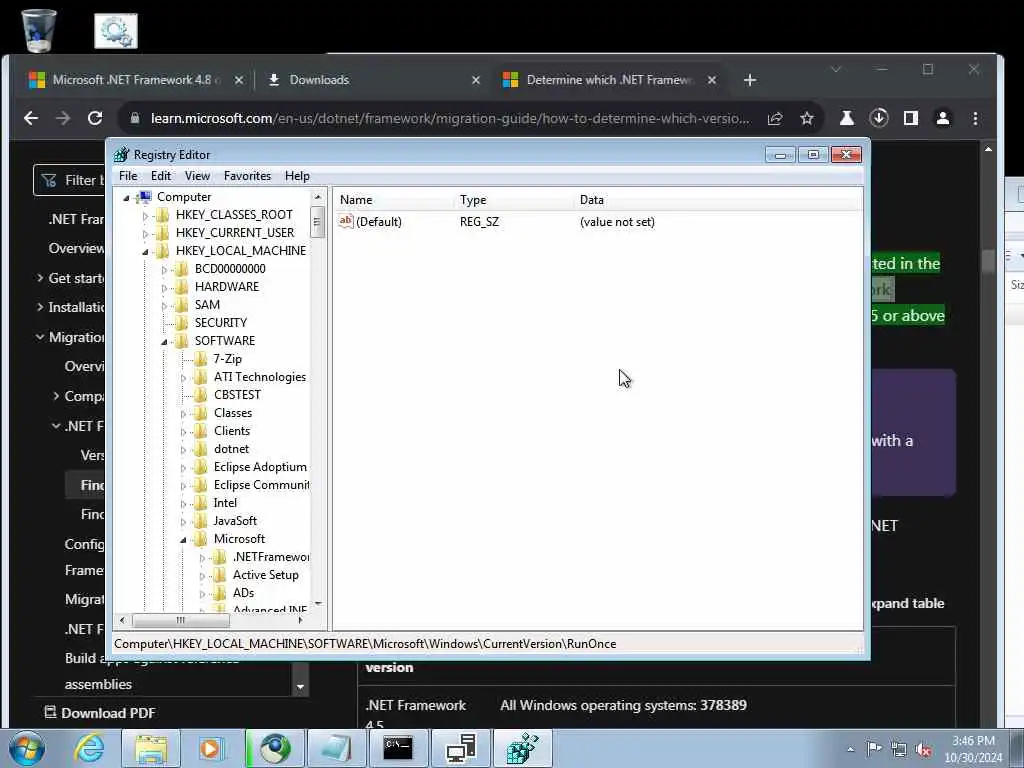Open Windows Media Player from the taskbar
Screen dimensions: 1024x768
pos(211,748)
